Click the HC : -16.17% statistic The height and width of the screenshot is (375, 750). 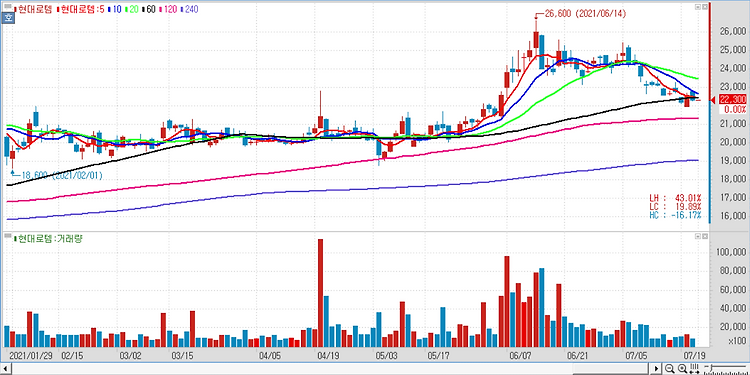pos(675,215)
